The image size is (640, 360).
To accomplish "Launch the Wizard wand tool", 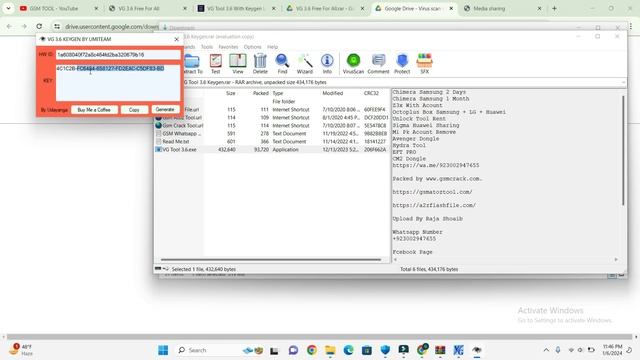I will (x=304, y=64).
